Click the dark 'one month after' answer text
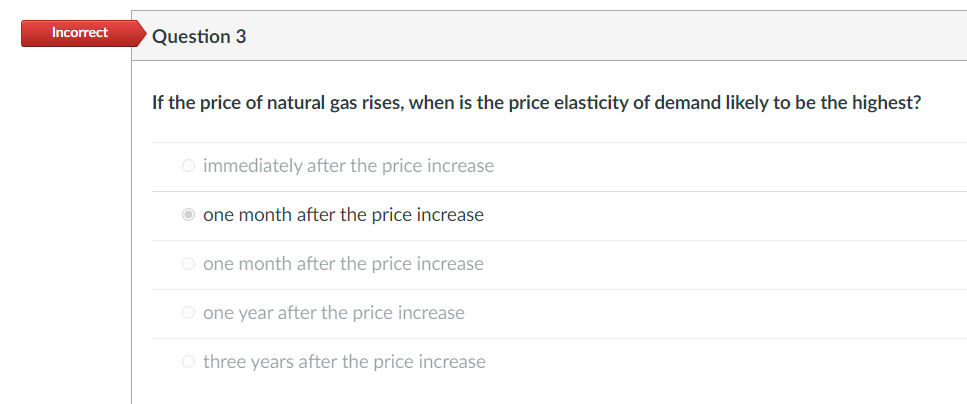 coord(344,215)
